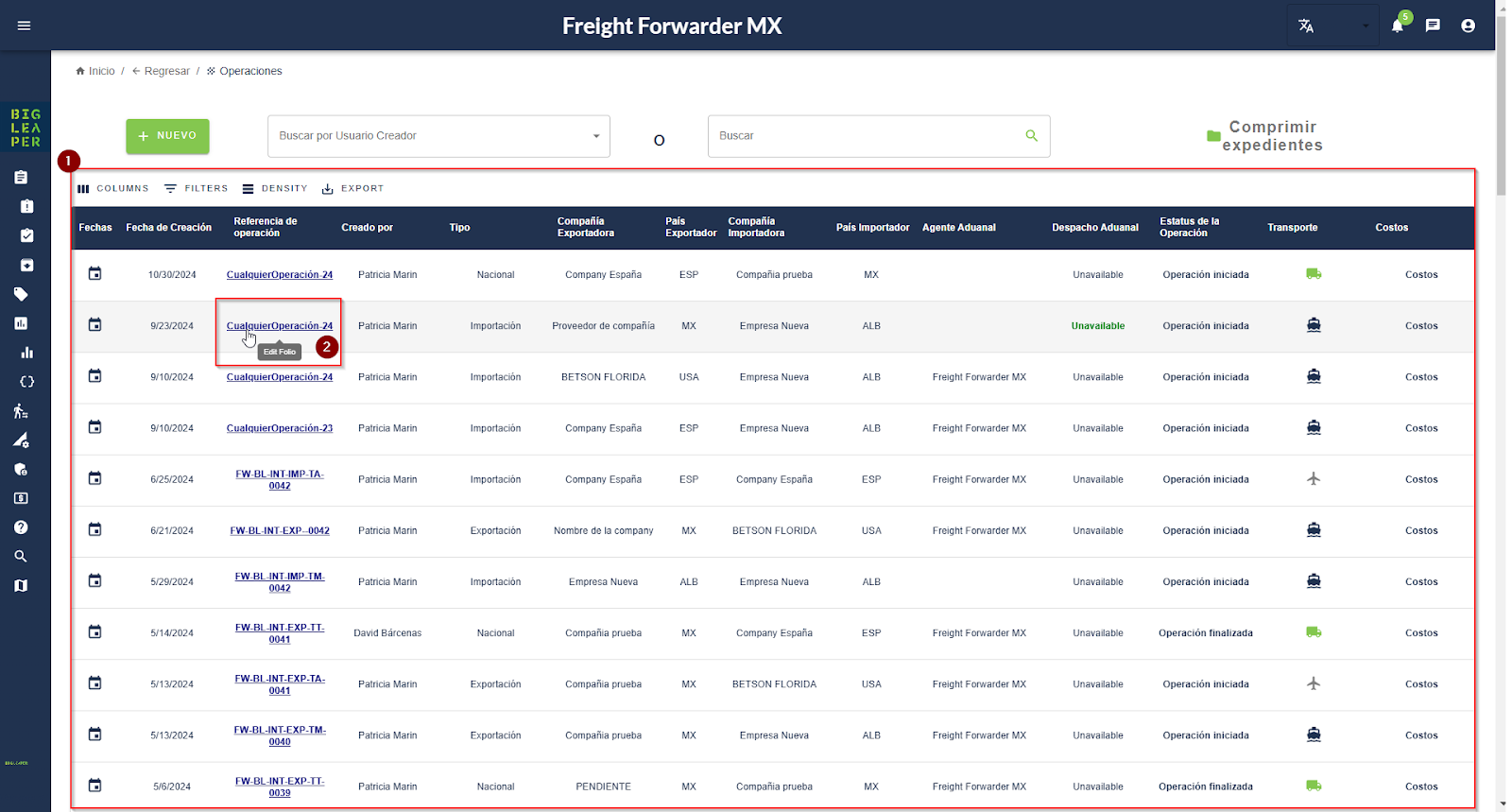Open the archive box icon in sidebar
Image resolution: width=1512 pixels, height=812 pixels.
(26, 265)
